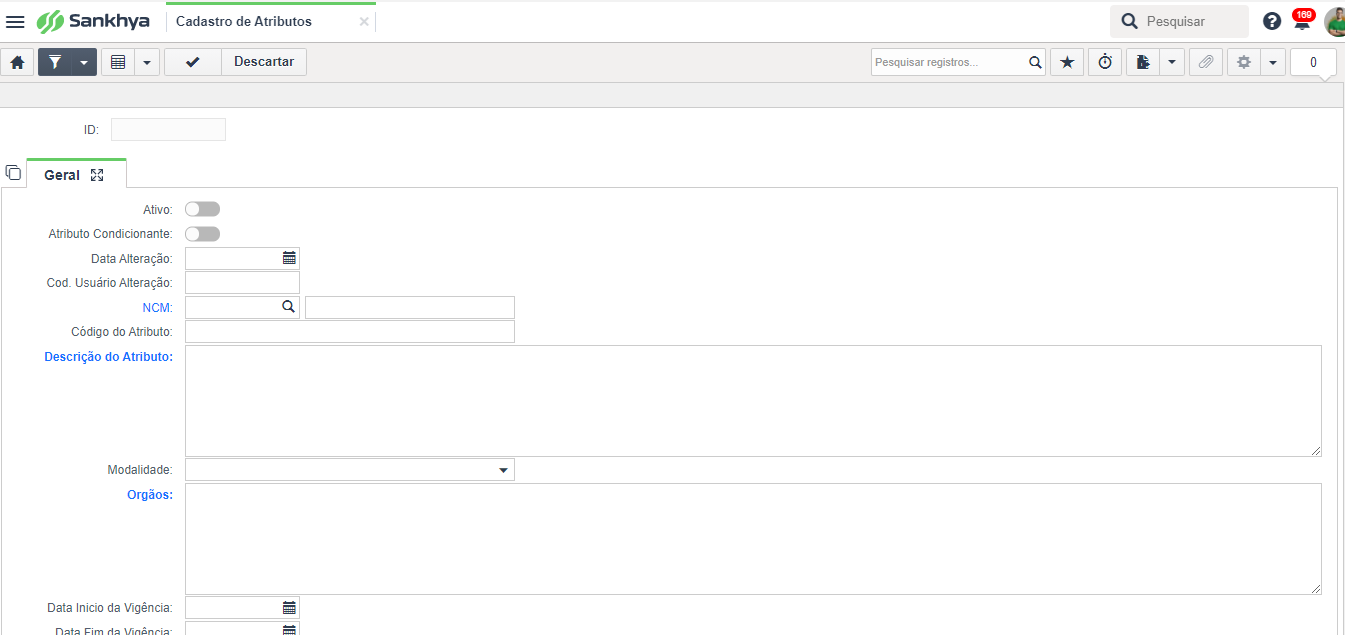1345x635 pixels.
Task: Click the search magnifier in Pesquisar registros
Action: point(1035,62)
